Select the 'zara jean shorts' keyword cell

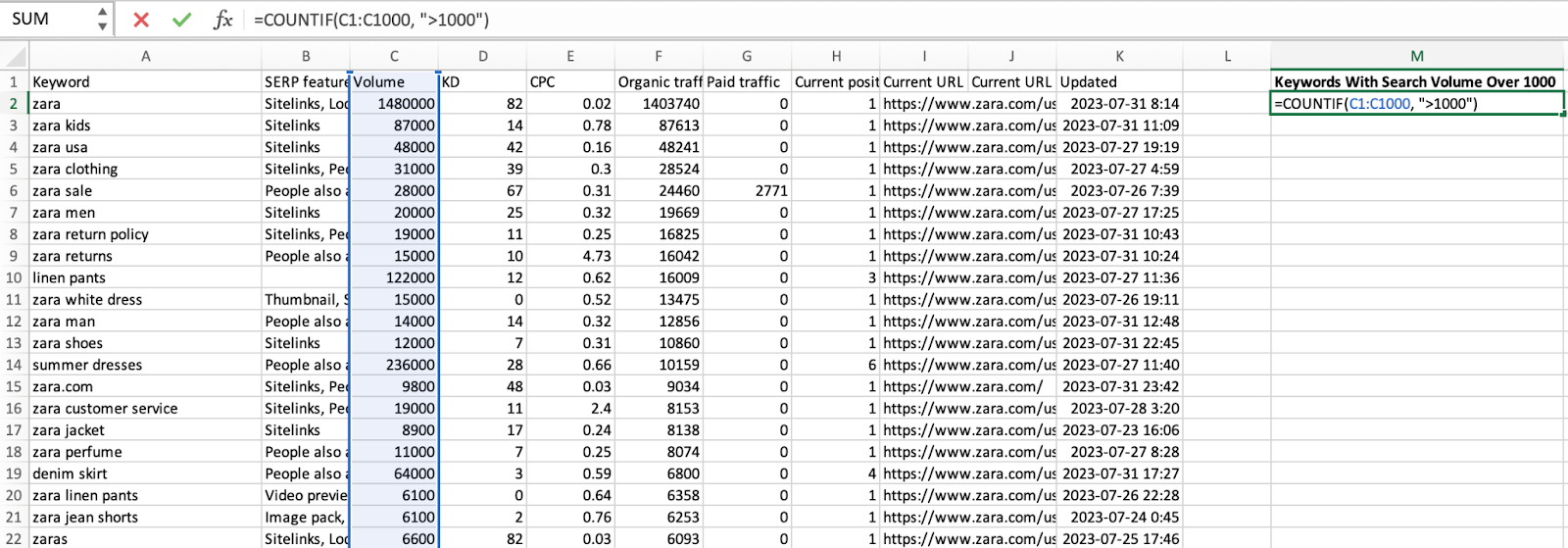(x=145, y=517)
